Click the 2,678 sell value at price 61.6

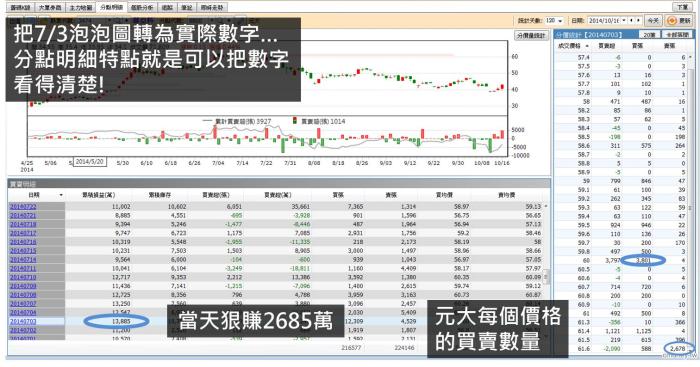pos(677,349)
